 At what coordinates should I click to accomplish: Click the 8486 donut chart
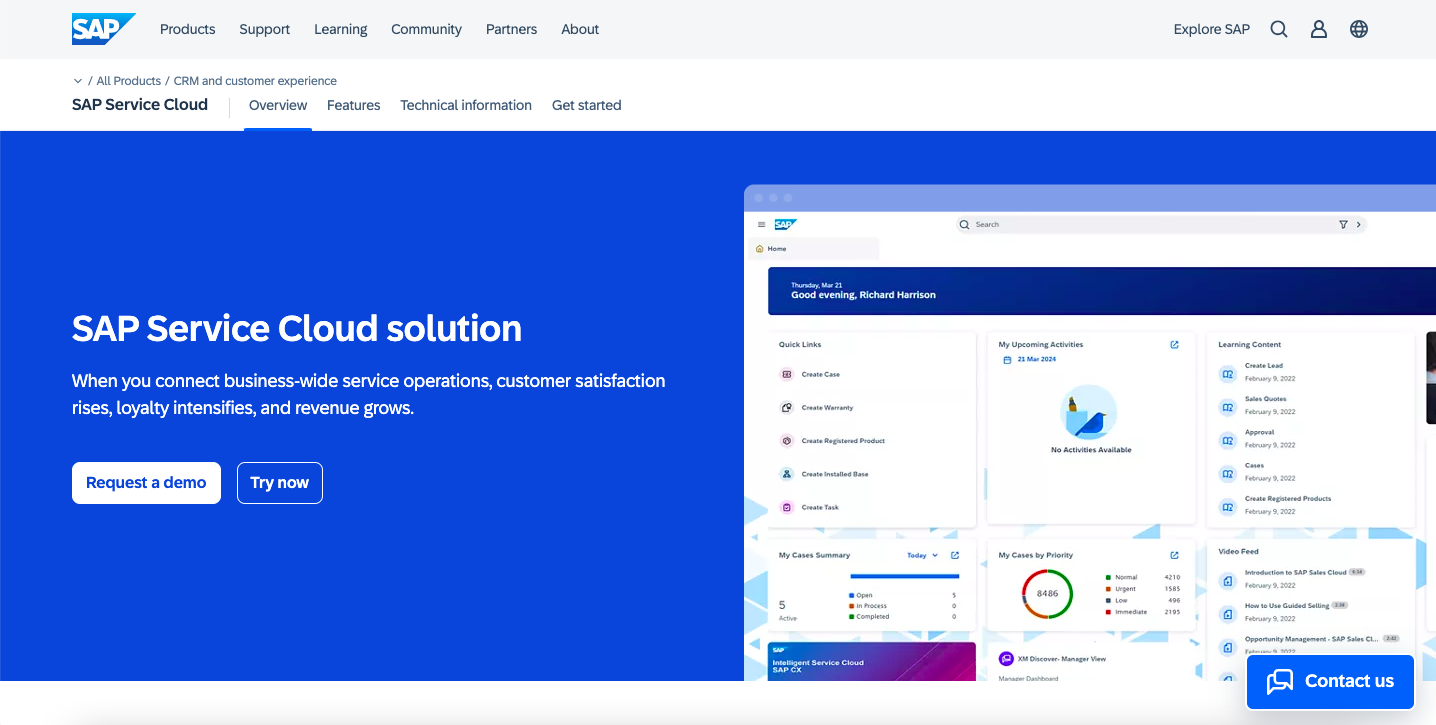click(x=1047, y=594)
